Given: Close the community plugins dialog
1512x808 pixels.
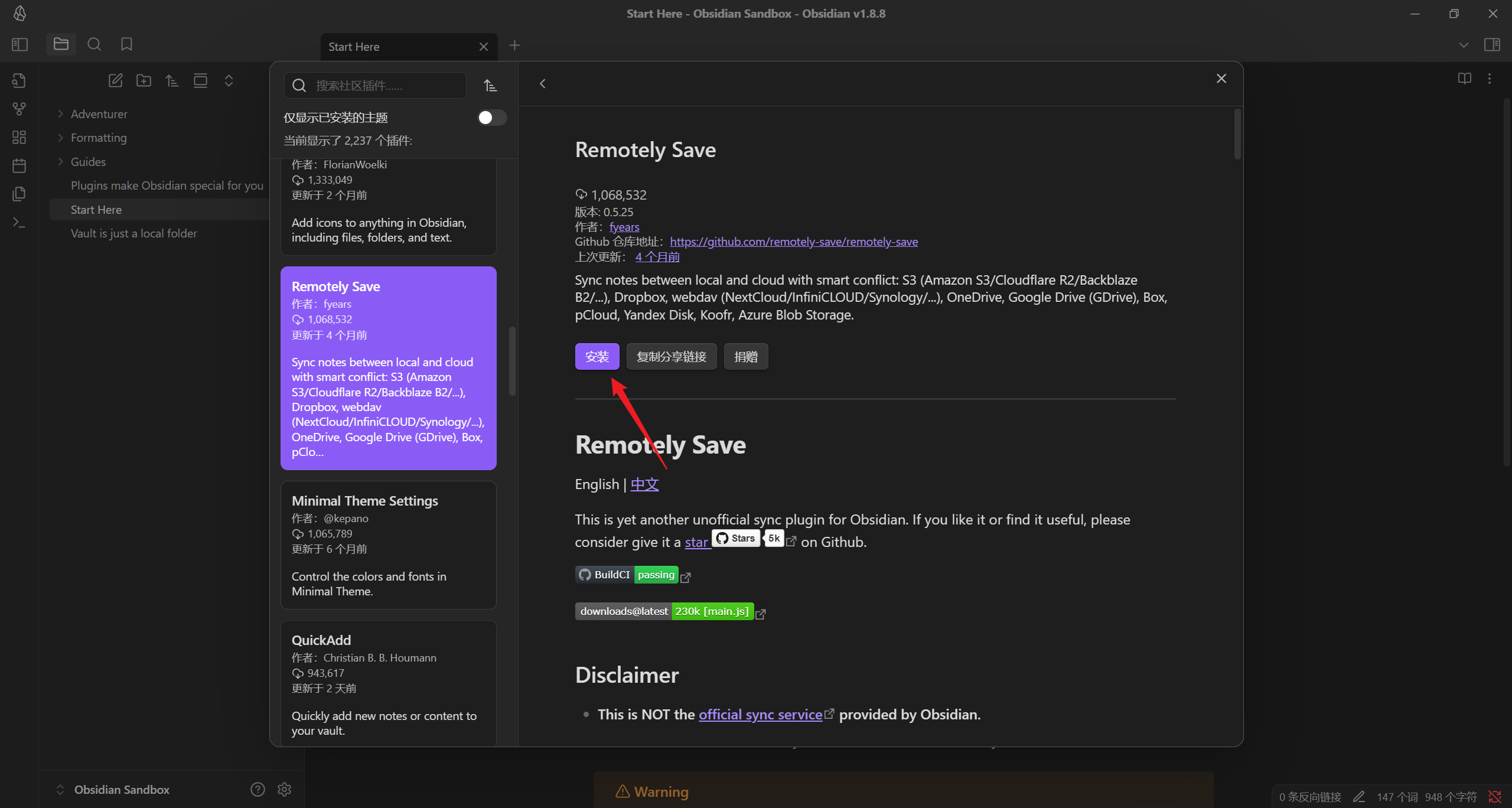Looking at the screenshot, I should 1221,79.
